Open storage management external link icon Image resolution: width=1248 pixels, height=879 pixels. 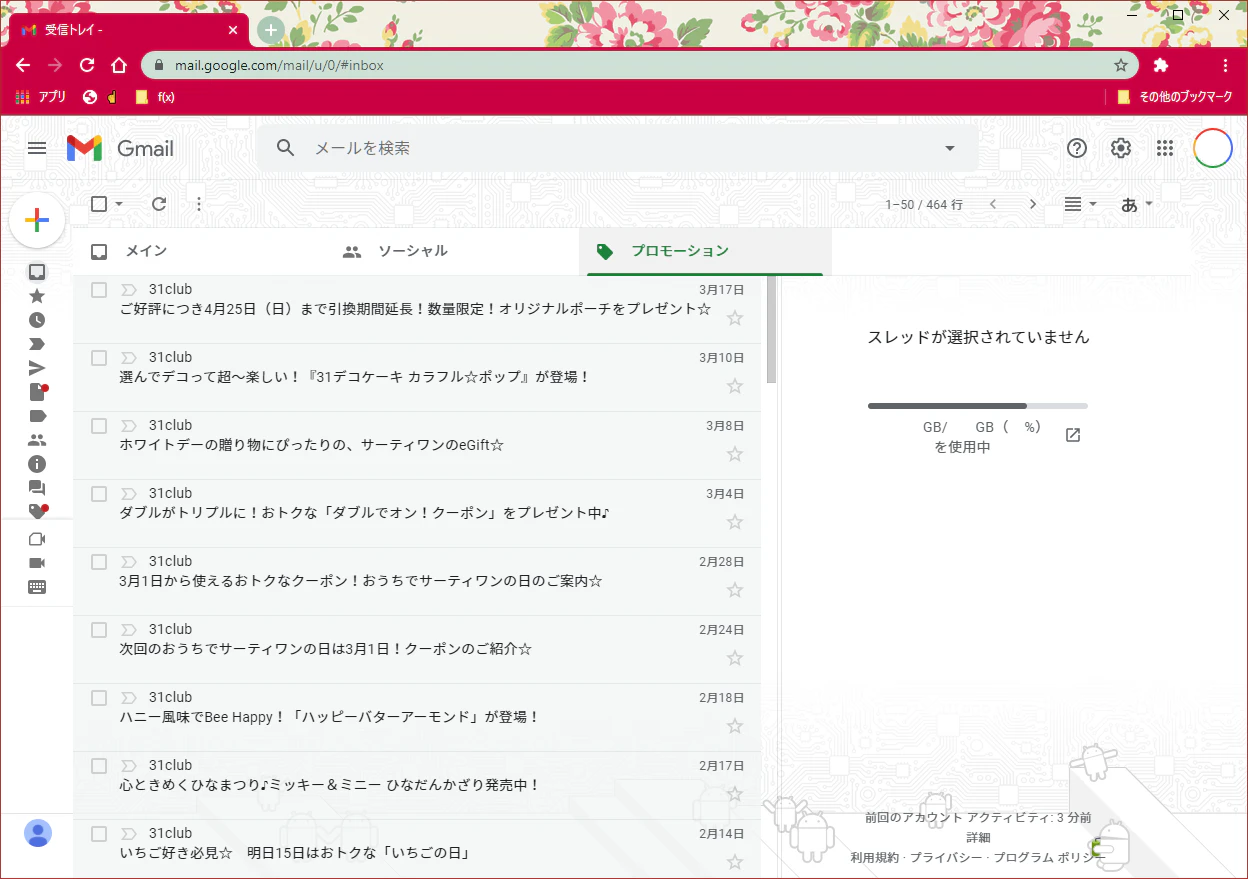[x=1073, y=435]
